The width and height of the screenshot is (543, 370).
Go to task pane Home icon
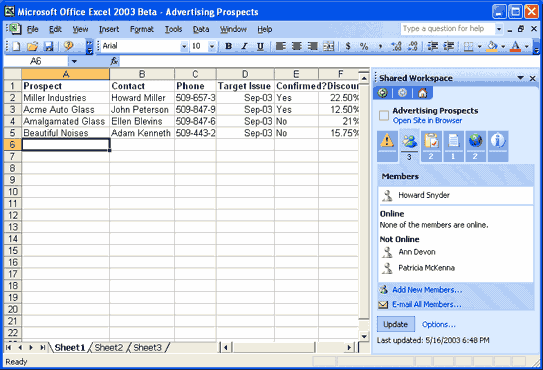click(422, 93)
